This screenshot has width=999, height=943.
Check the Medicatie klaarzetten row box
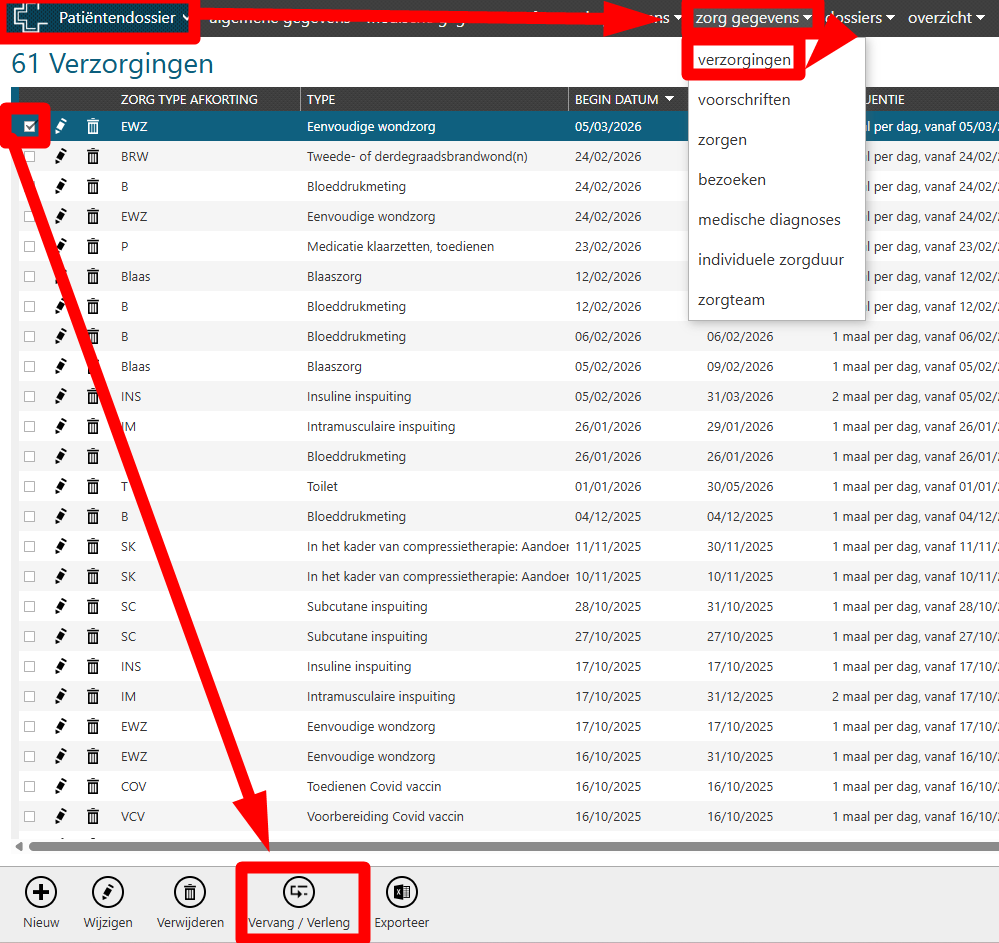click(x=29, y=246)
